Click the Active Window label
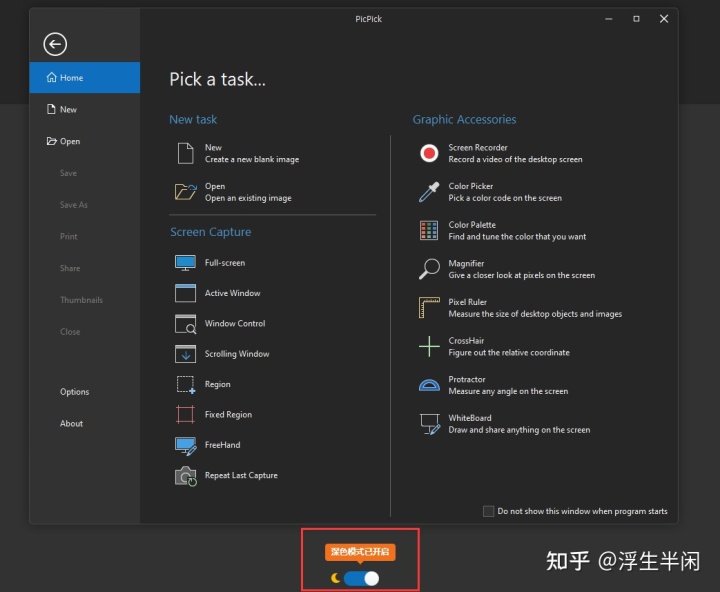720x592 pixels. coord(232,293)
